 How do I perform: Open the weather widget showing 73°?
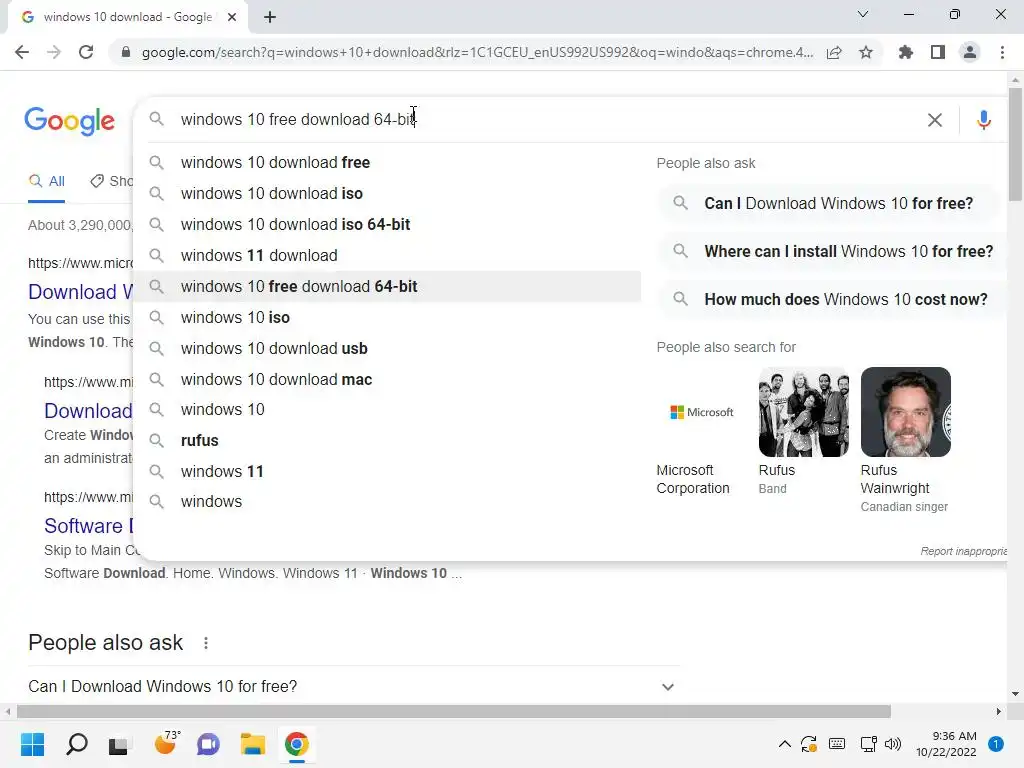pyautogui.click(x=167, y=743)
